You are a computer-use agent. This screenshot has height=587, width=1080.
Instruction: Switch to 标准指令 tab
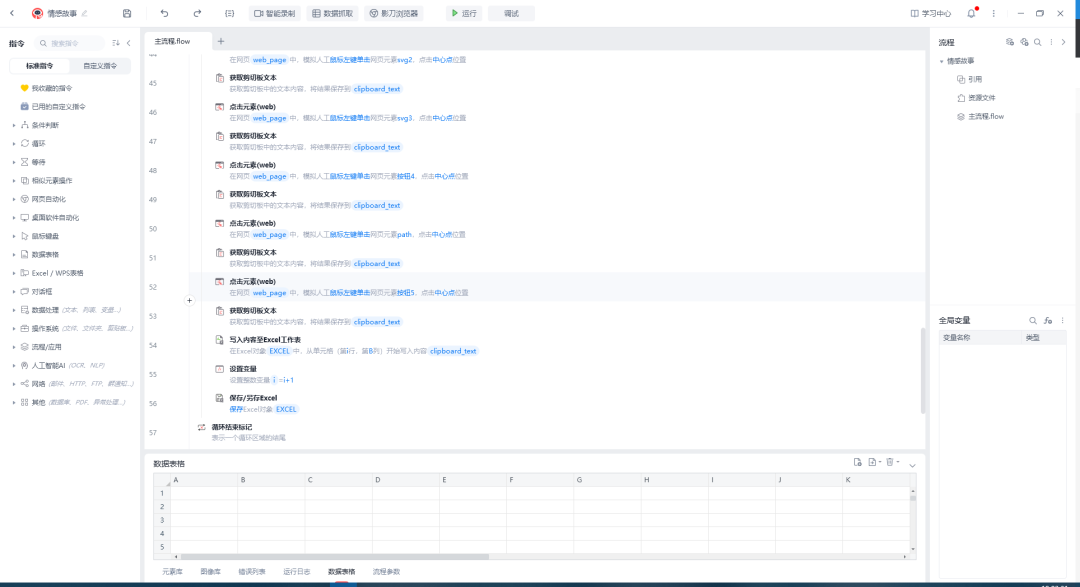tap(39, 66)
